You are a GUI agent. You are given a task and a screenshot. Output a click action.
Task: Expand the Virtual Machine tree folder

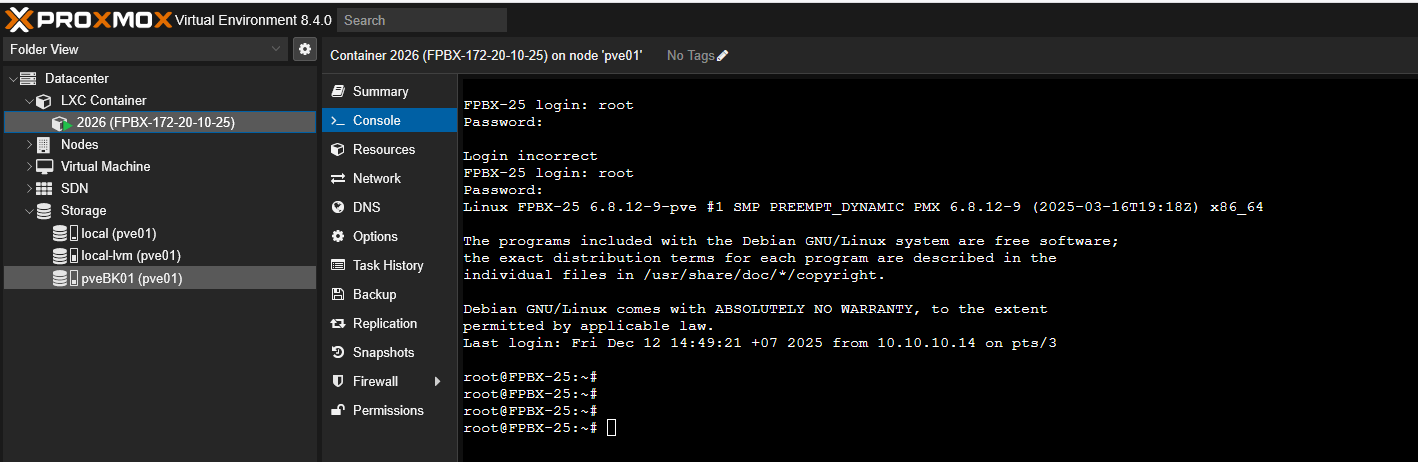pos(29,167)
